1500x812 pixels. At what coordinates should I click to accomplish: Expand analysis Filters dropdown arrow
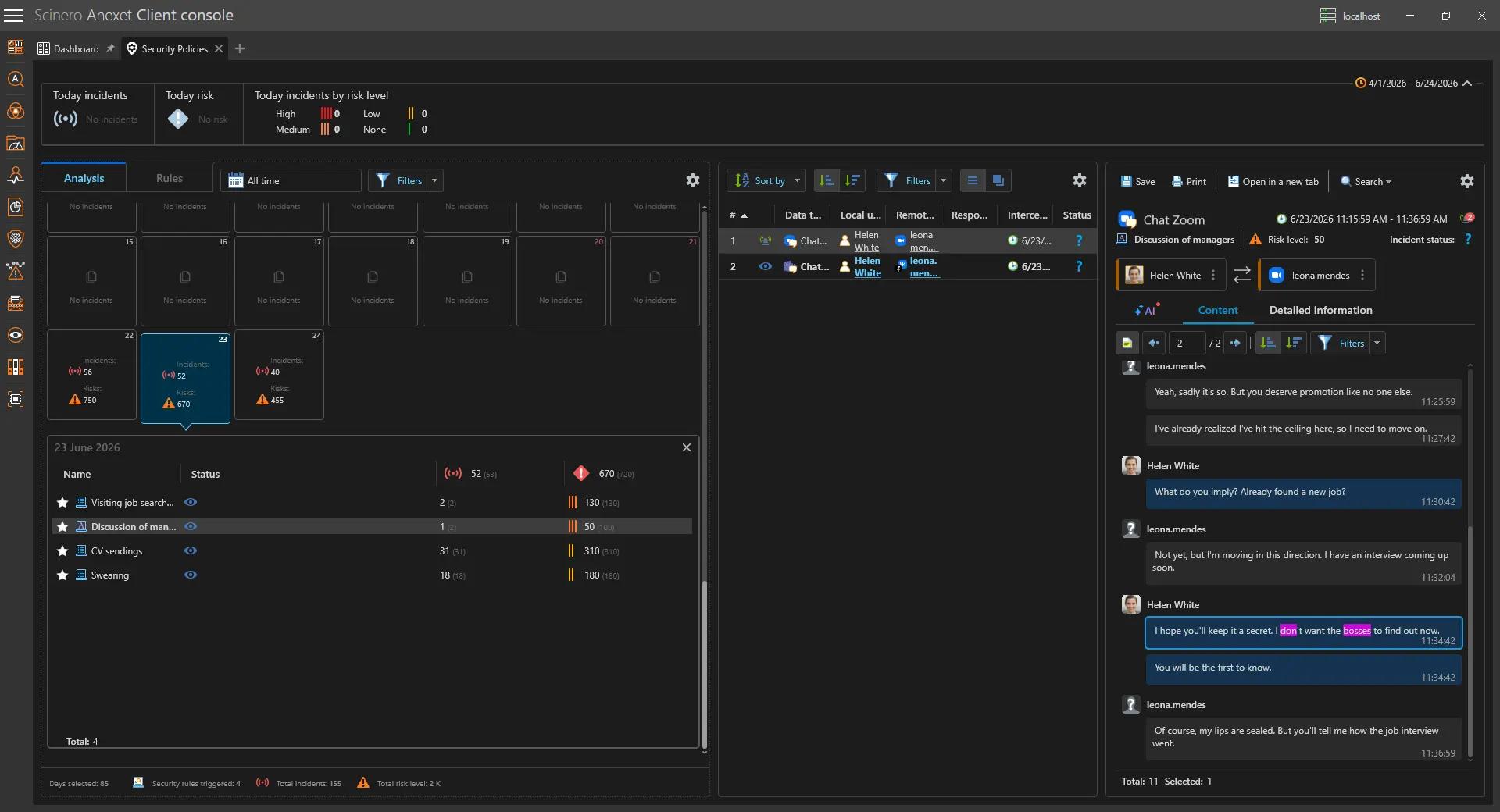click(x=435, y=181)
